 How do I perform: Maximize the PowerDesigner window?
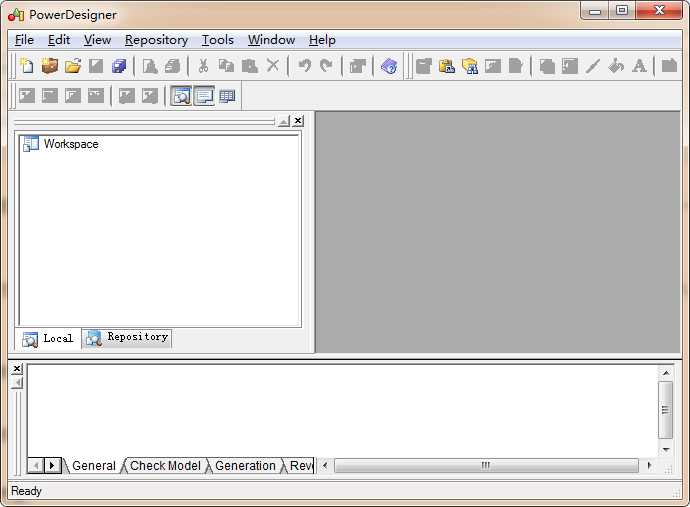tap(622, 11)
